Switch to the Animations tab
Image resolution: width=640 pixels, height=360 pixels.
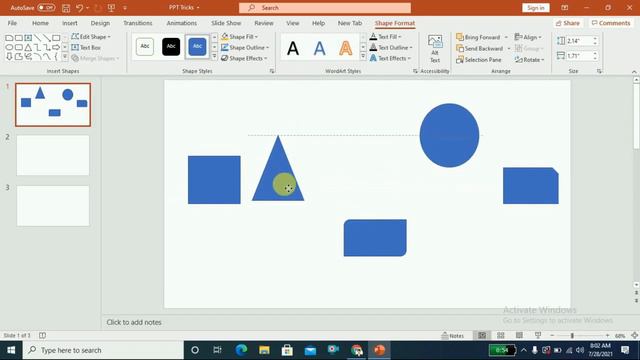[182, 23]
